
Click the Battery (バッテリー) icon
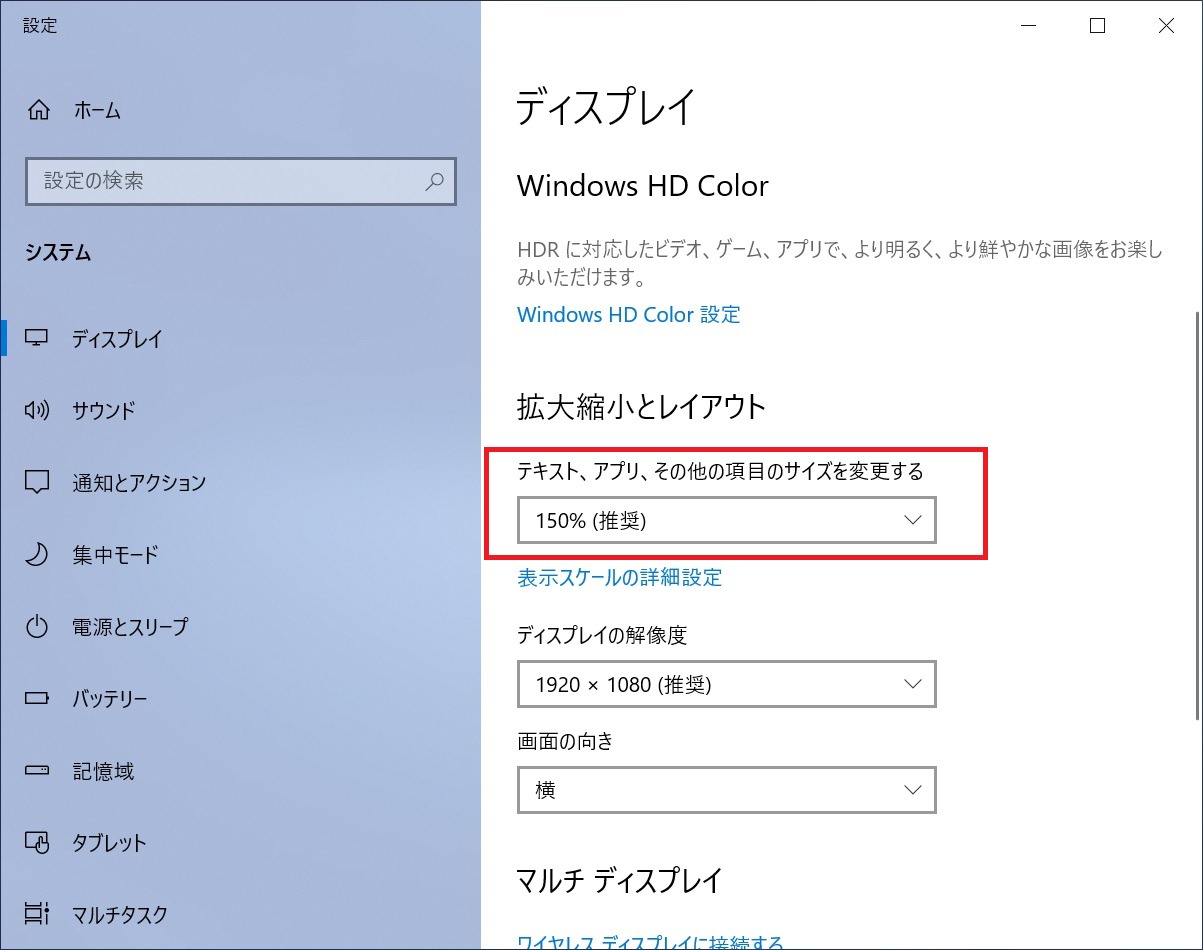click(x=37, y=699)
